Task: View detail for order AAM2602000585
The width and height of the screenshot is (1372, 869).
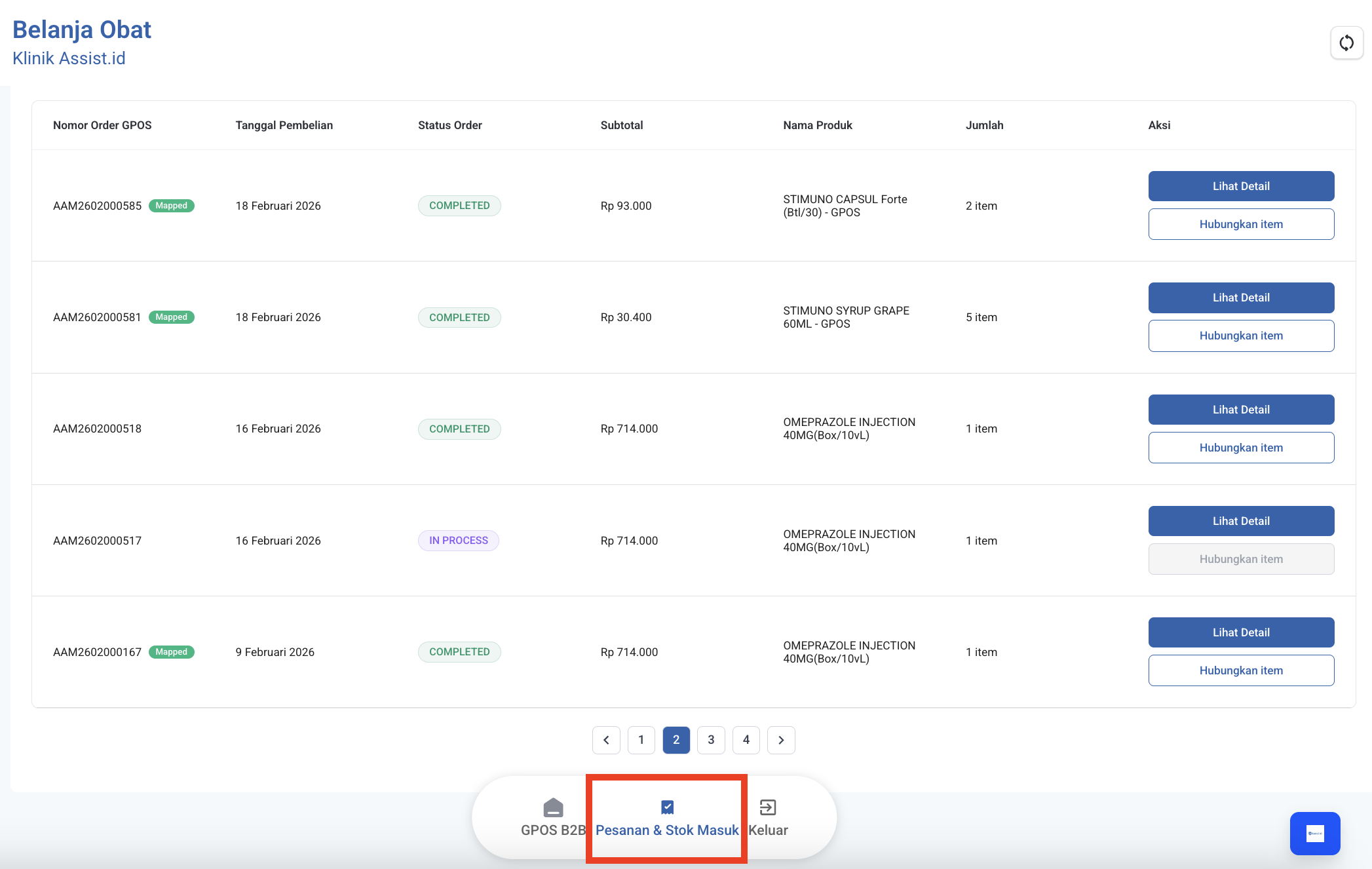Action: [1240, 186]
